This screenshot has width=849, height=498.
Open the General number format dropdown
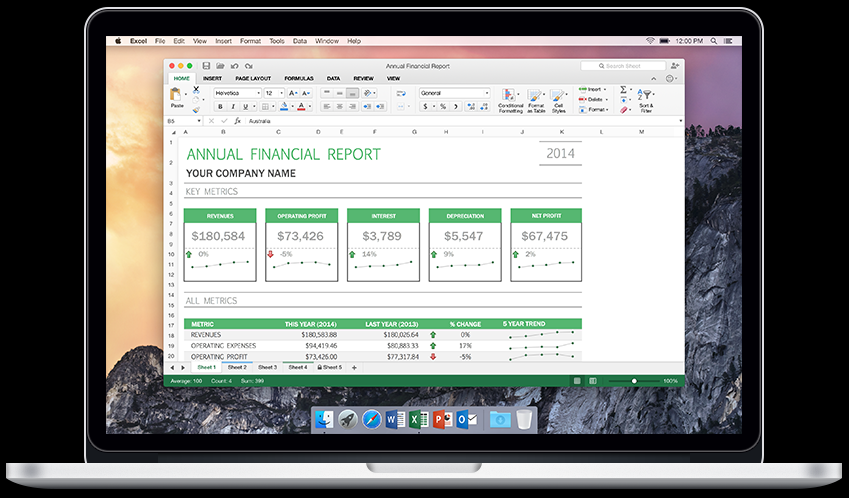(x=487, y=93)
